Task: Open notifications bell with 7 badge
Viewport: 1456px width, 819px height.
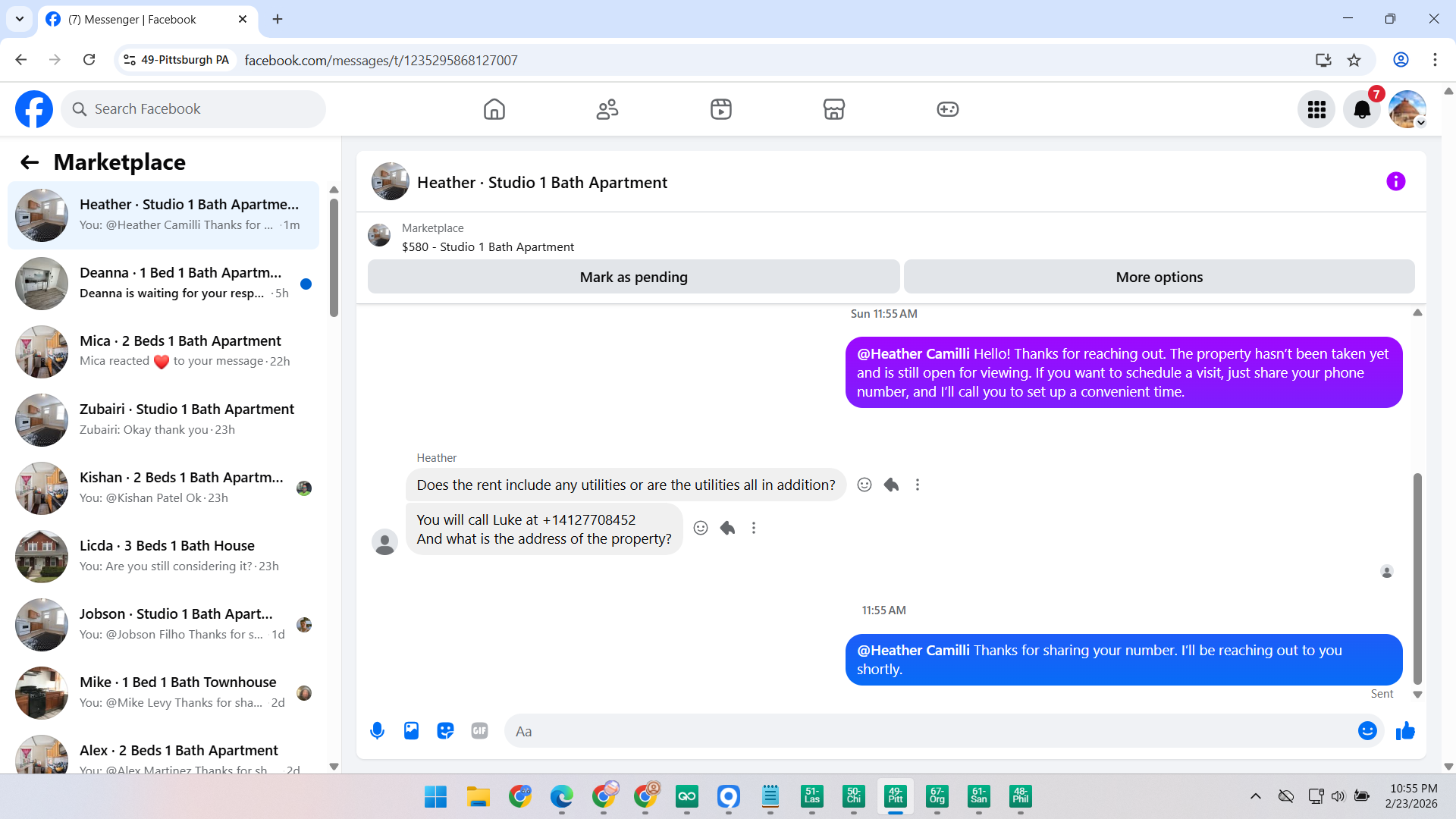Action: (x=1362, y=110)
